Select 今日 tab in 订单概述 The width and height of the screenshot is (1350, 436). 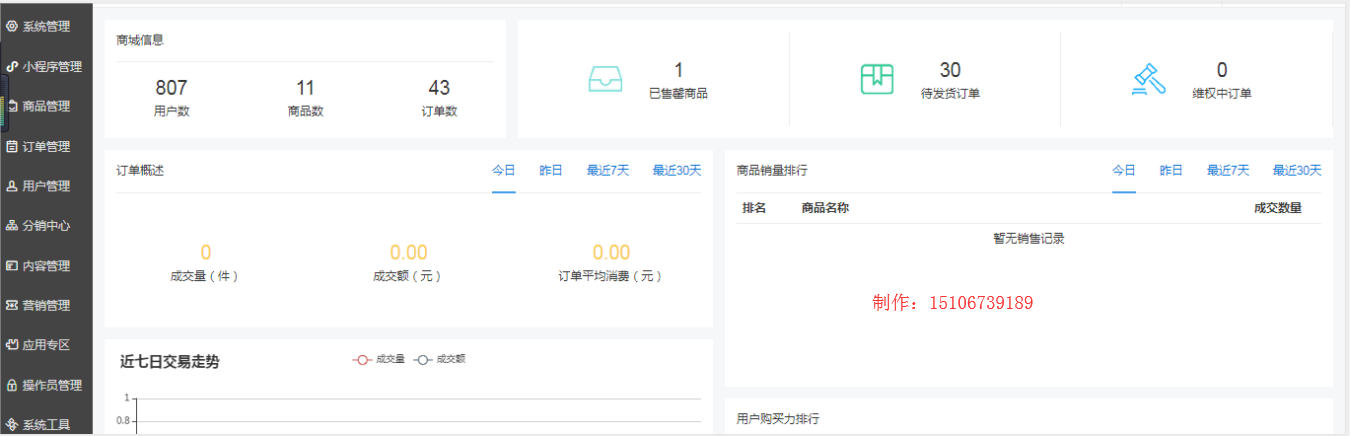tap(504, 171)
